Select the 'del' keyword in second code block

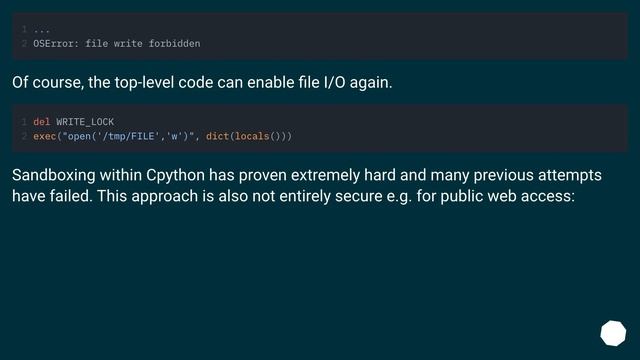(x=42, y=122)
